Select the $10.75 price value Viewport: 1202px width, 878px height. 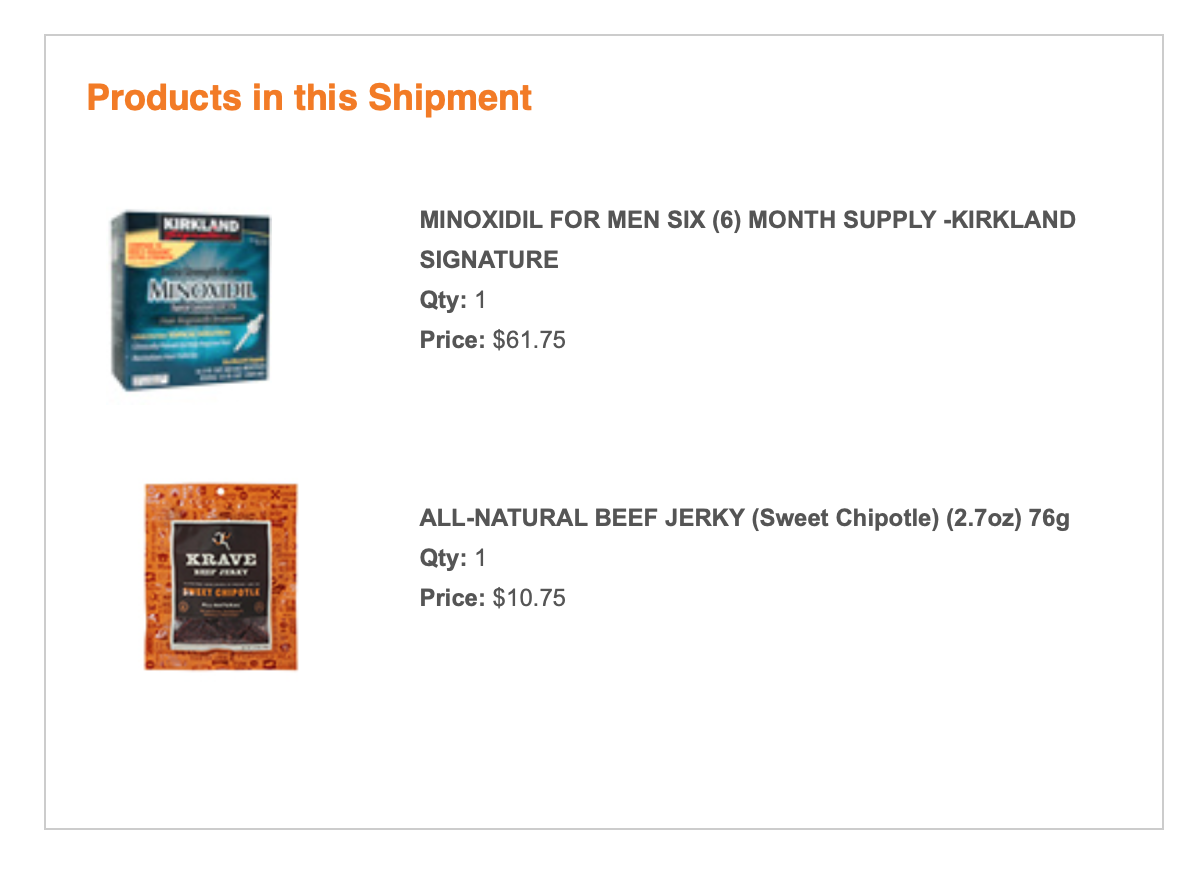[529, 598]
